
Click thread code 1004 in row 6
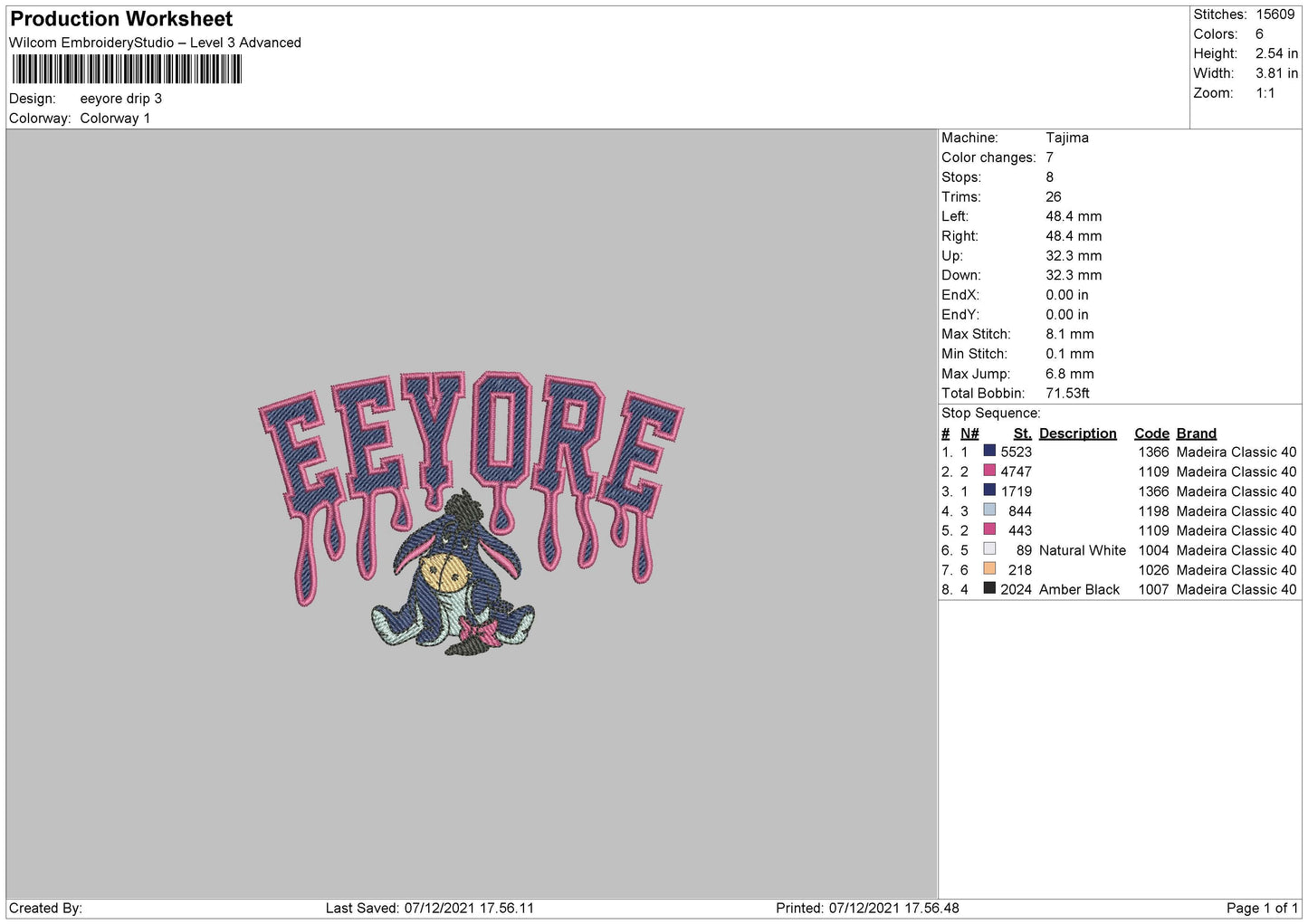1154,550
